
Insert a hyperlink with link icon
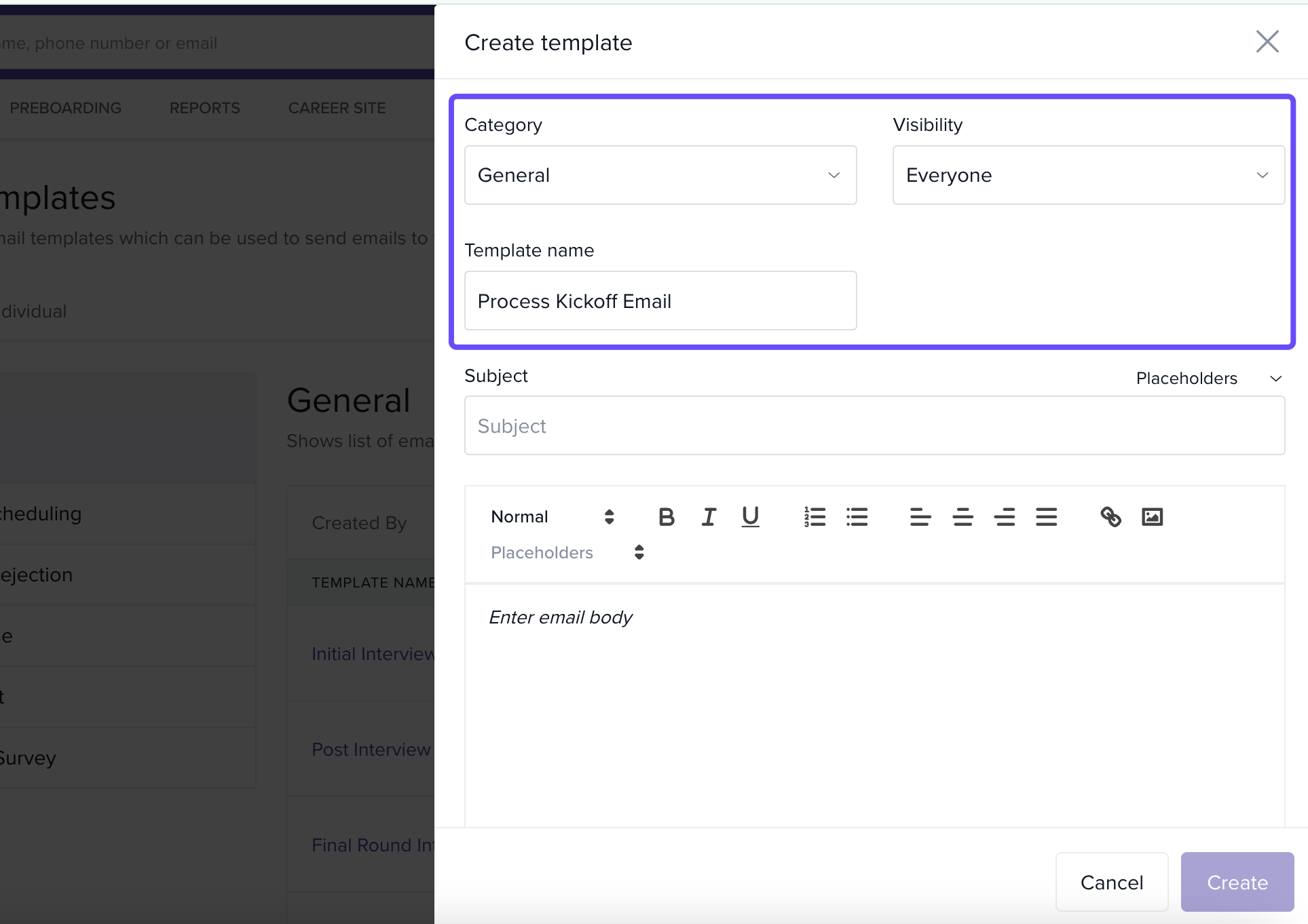tap(1110, 517)
